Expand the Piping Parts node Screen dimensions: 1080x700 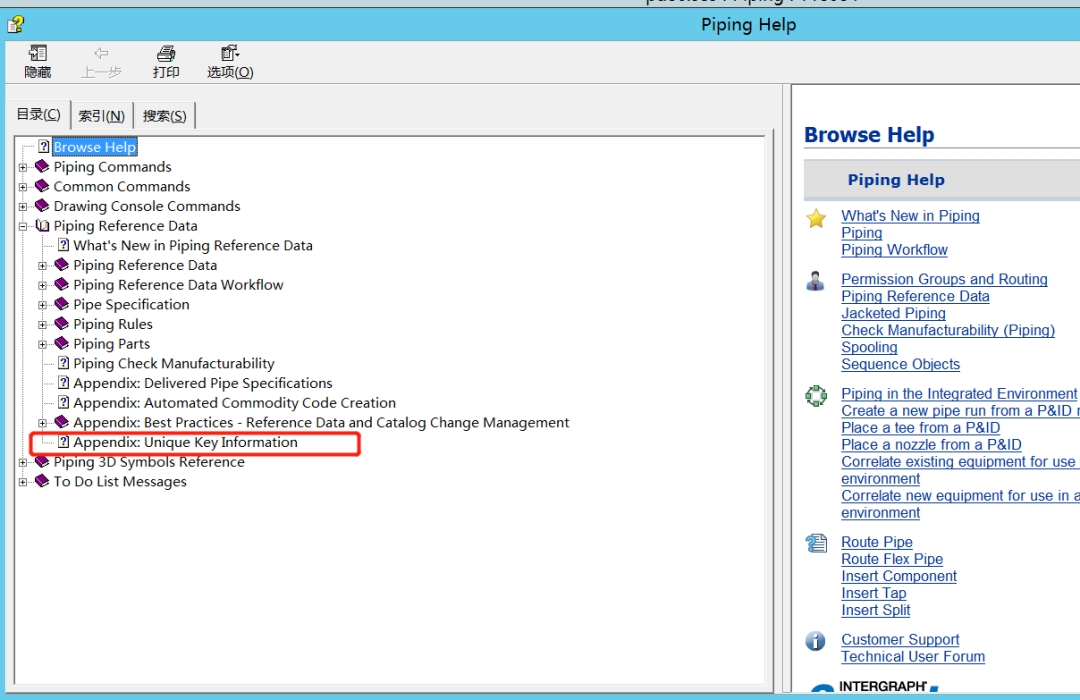tap(43, 344)
